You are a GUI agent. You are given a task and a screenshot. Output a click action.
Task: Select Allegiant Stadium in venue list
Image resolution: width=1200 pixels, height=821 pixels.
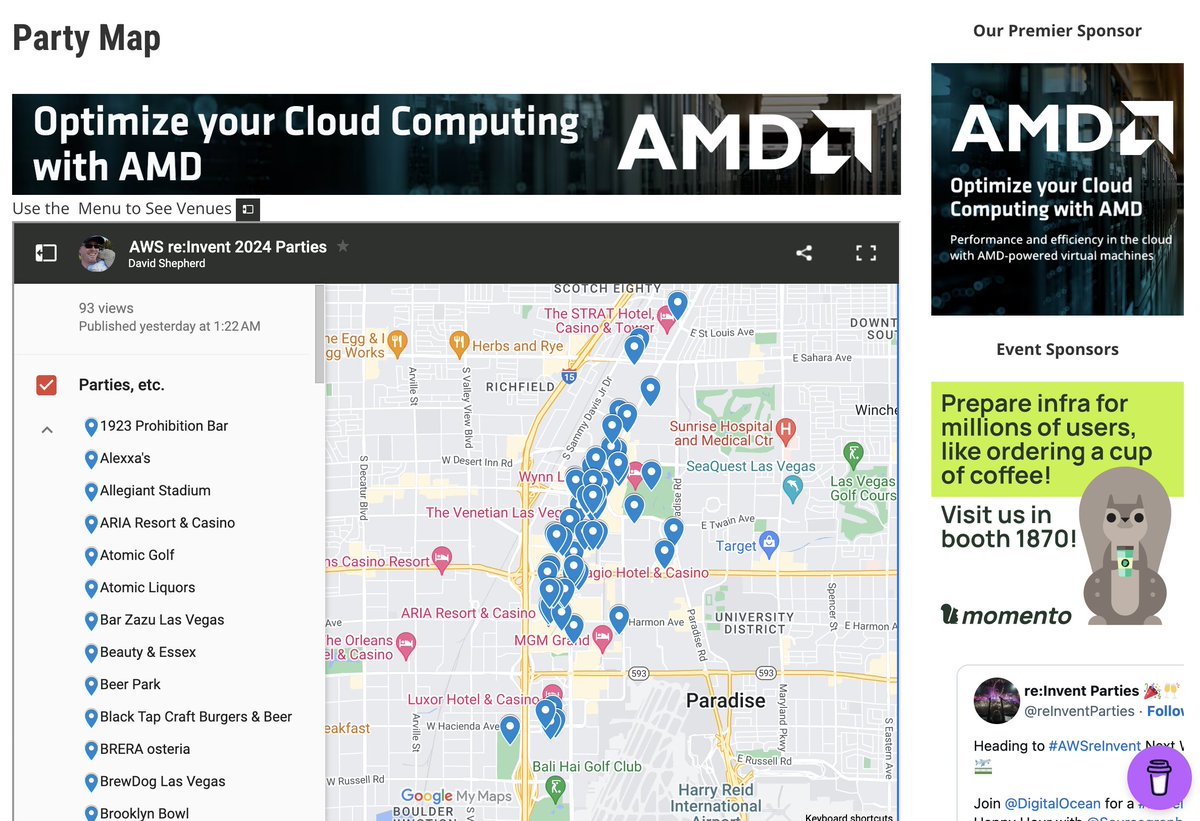tap(155, 490)
